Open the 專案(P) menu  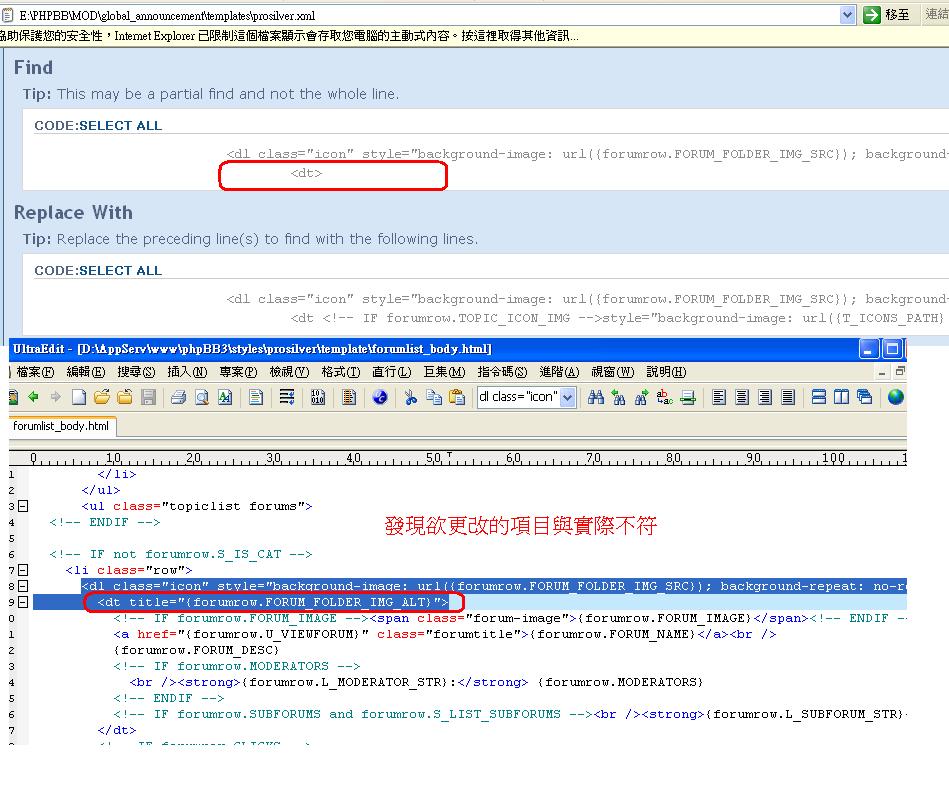(238, 371)
